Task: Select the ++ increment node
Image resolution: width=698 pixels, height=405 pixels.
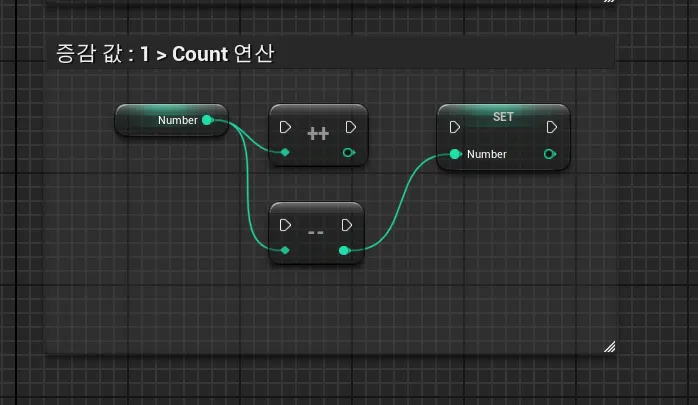Action: pos(318,135)
